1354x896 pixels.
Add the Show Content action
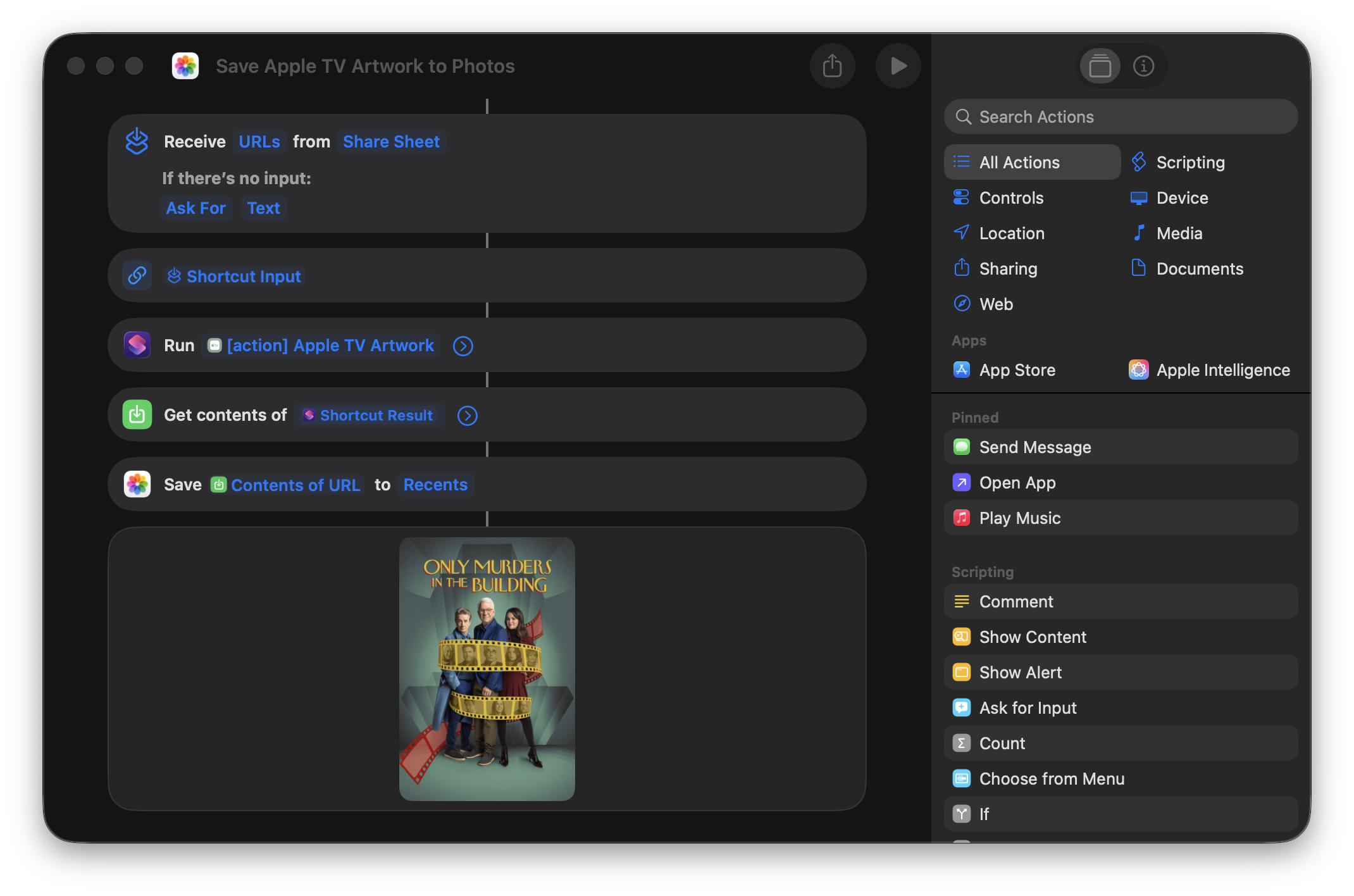[1121, 637]
